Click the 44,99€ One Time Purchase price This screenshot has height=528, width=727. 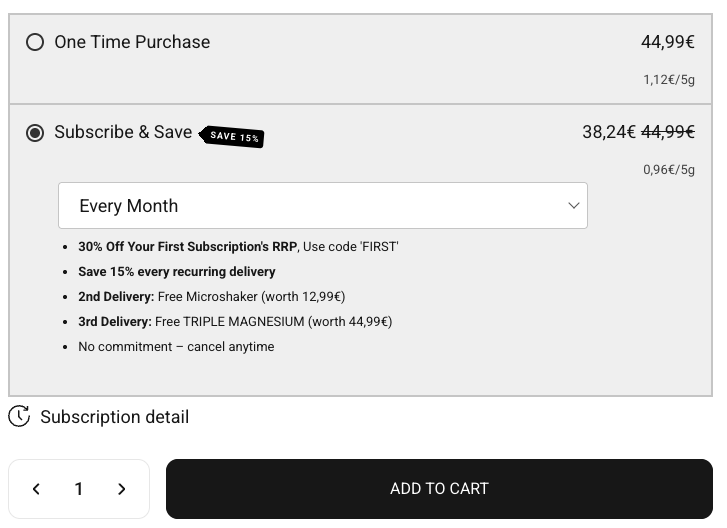[668, 42]
